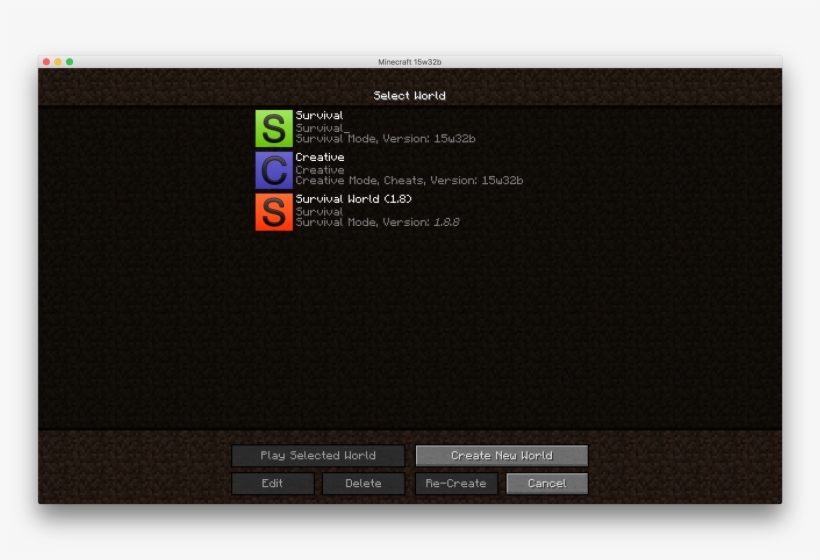Click the orange S icon of Survival World (1.8)
This screenshot has width=820, height=560.
point(274,212)
